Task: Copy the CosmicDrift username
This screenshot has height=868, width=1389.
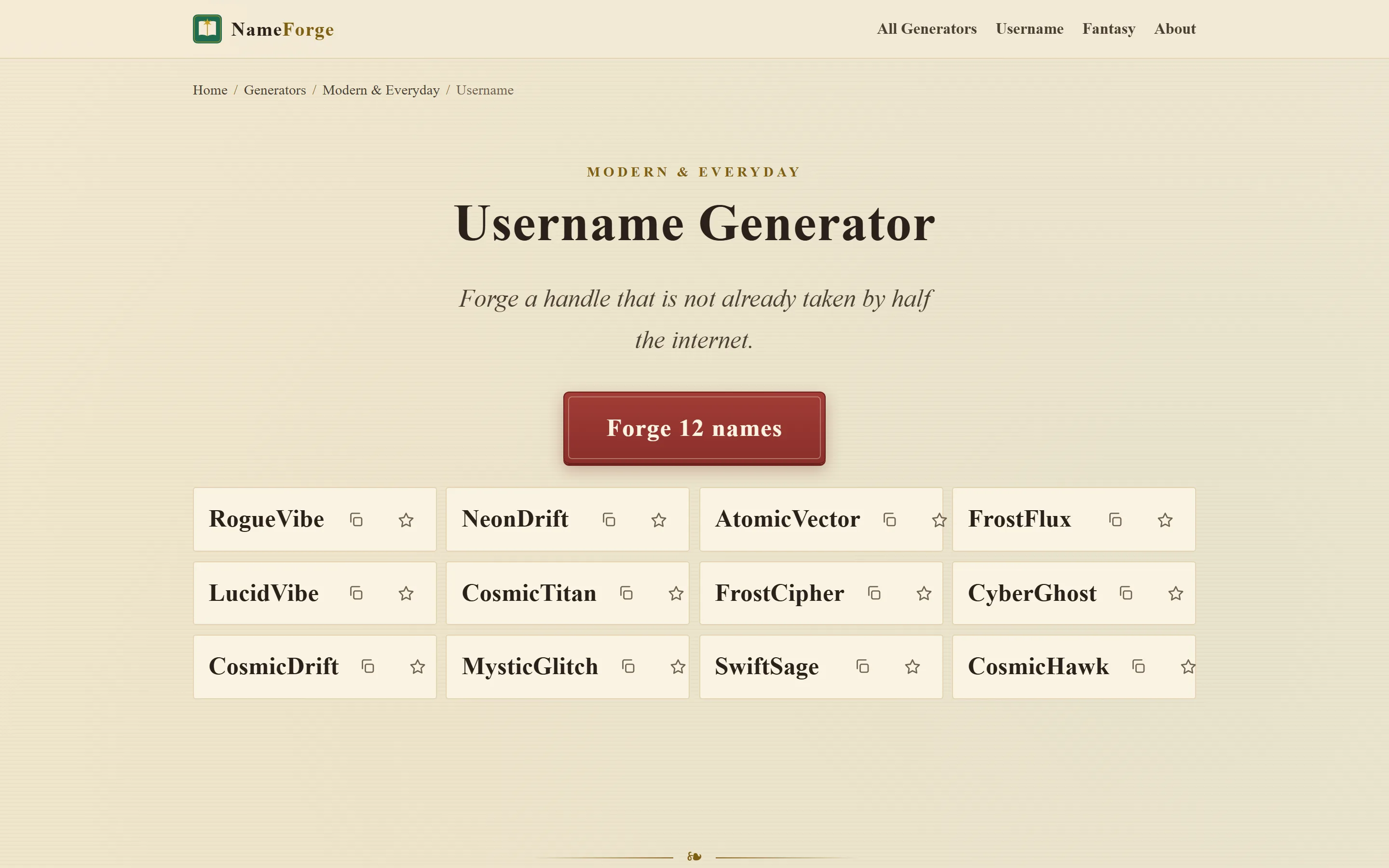Action: 368,666
